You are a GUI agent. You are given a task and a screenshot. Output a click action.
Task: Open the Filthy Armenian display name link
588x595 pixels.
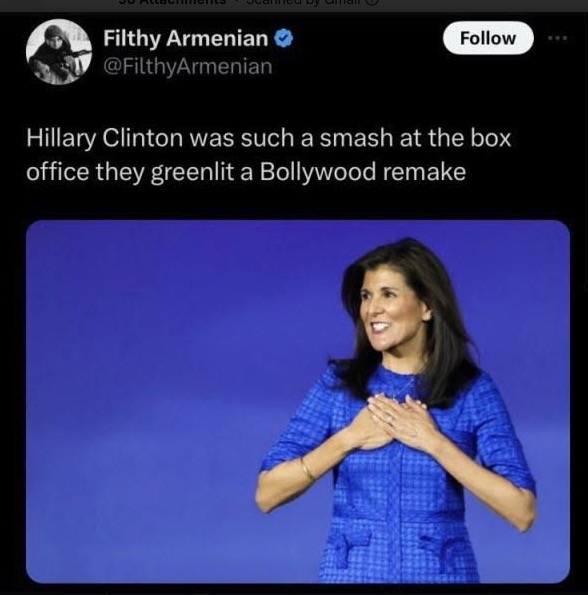coord(186,39)
